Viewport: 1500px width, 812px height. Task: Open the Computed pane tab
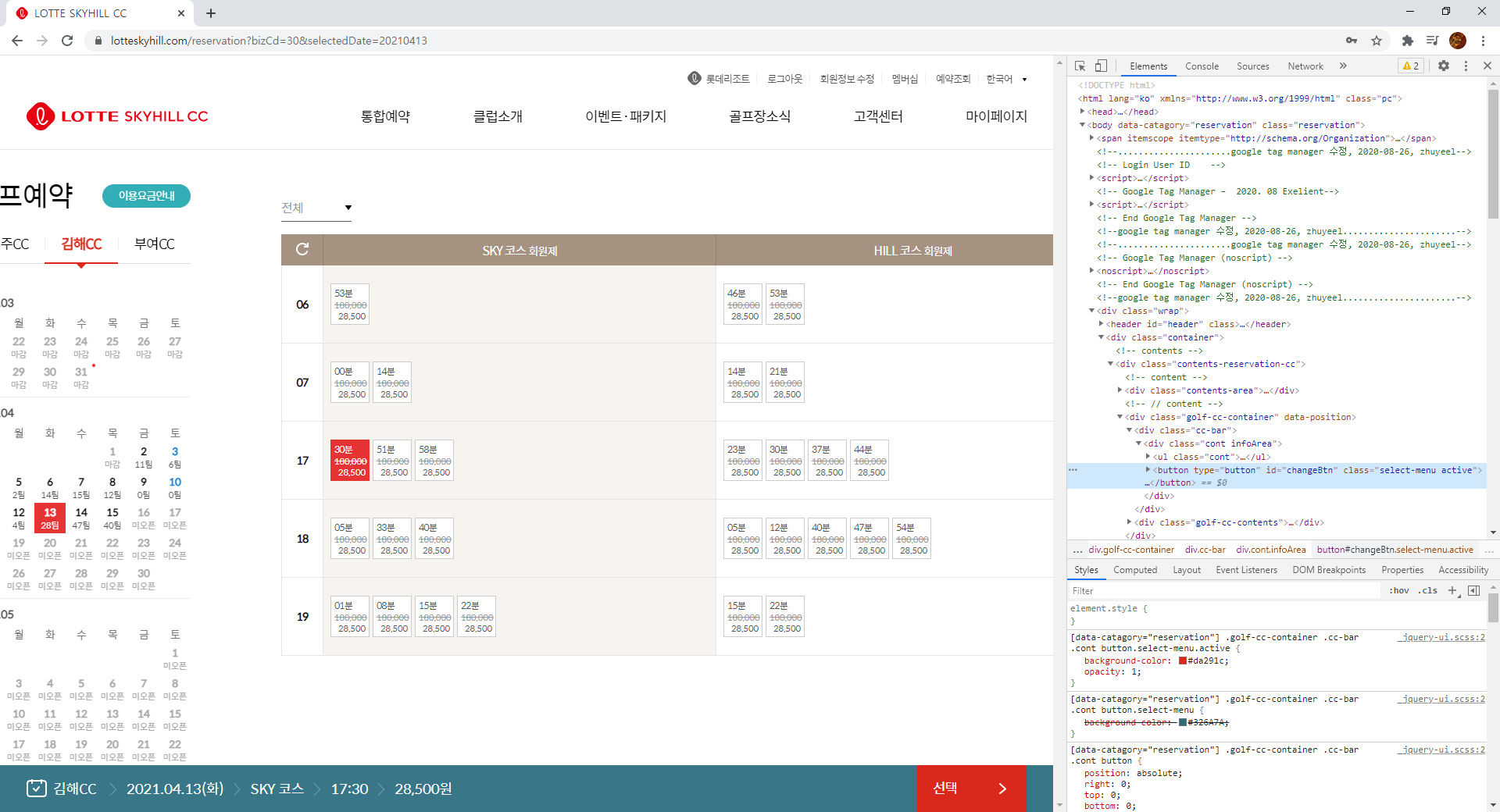[1135, 570]
